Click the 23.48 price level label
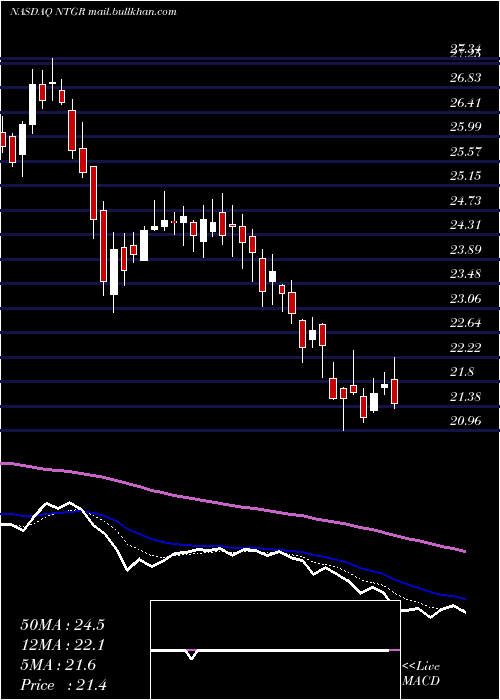 coord(466,274)
